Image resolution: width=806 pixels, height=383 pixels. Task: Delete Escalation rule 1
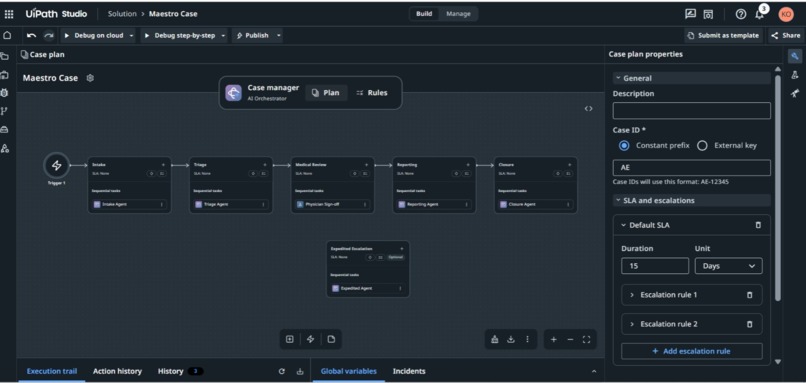coord(749,295)
